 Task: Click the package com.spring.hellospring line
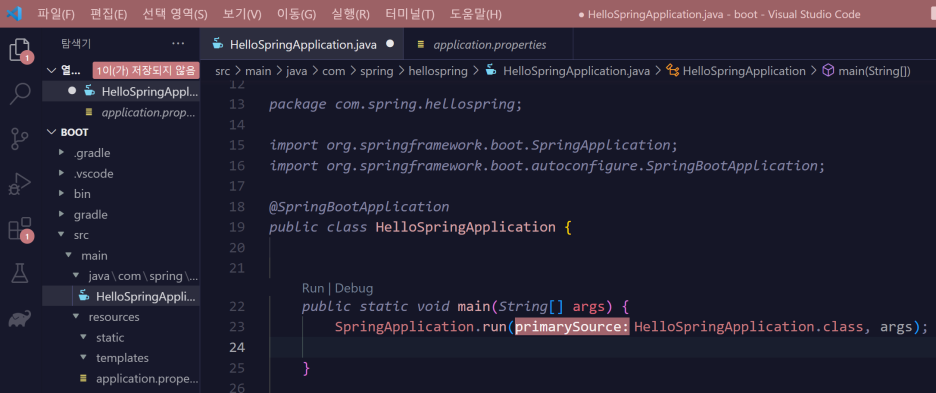[x=396, y=105]
